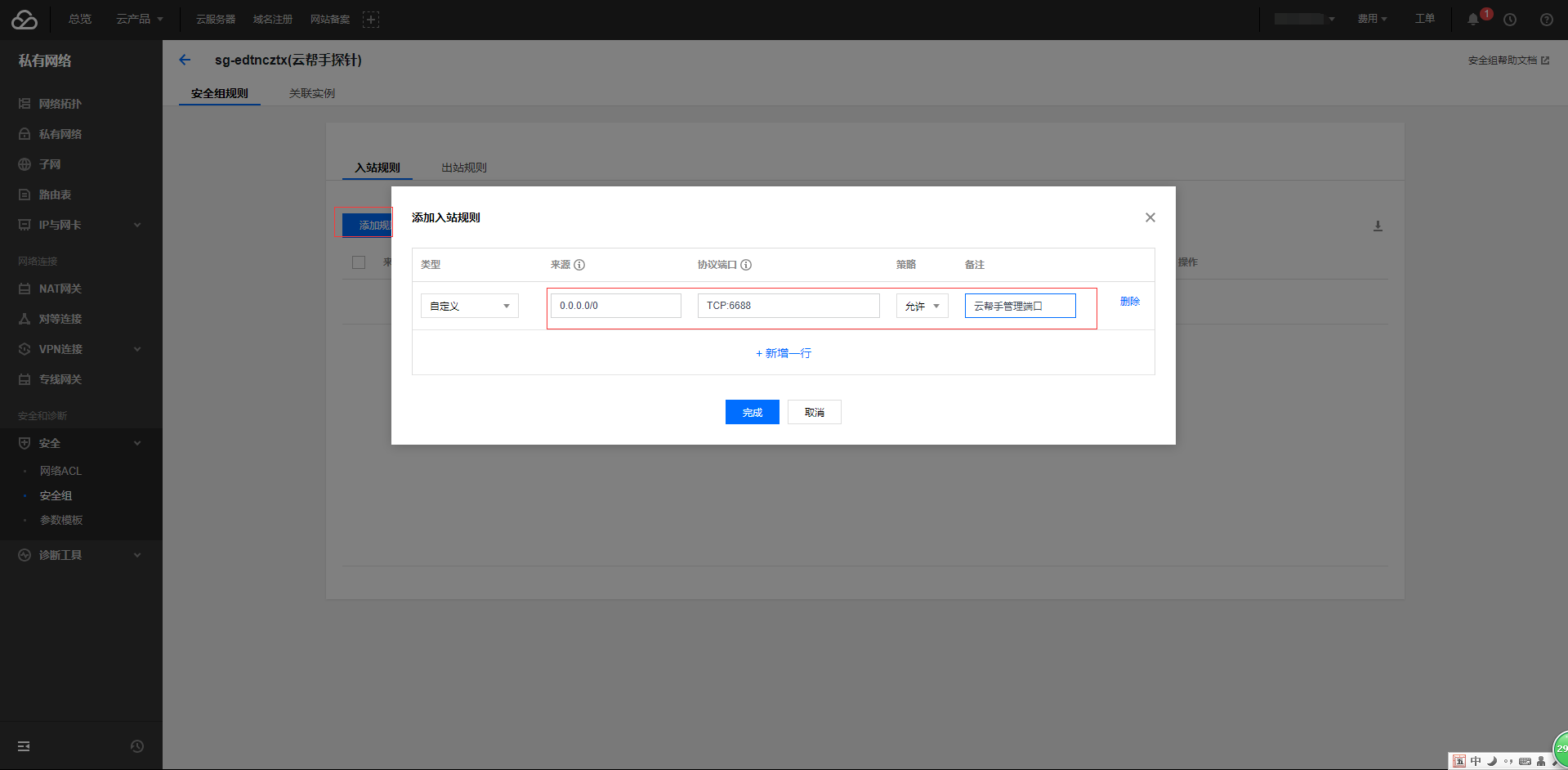Open the notification bell icon
The width and height of the screenshot is (1568, 770).
(1472, 20)
